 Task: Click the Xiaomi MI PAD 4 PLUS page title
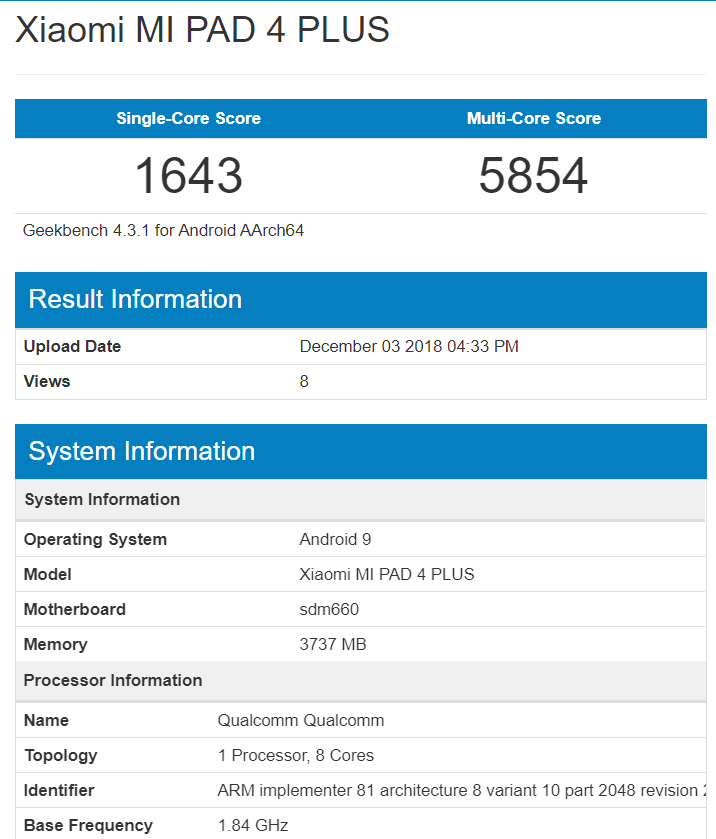click(202, 29)
